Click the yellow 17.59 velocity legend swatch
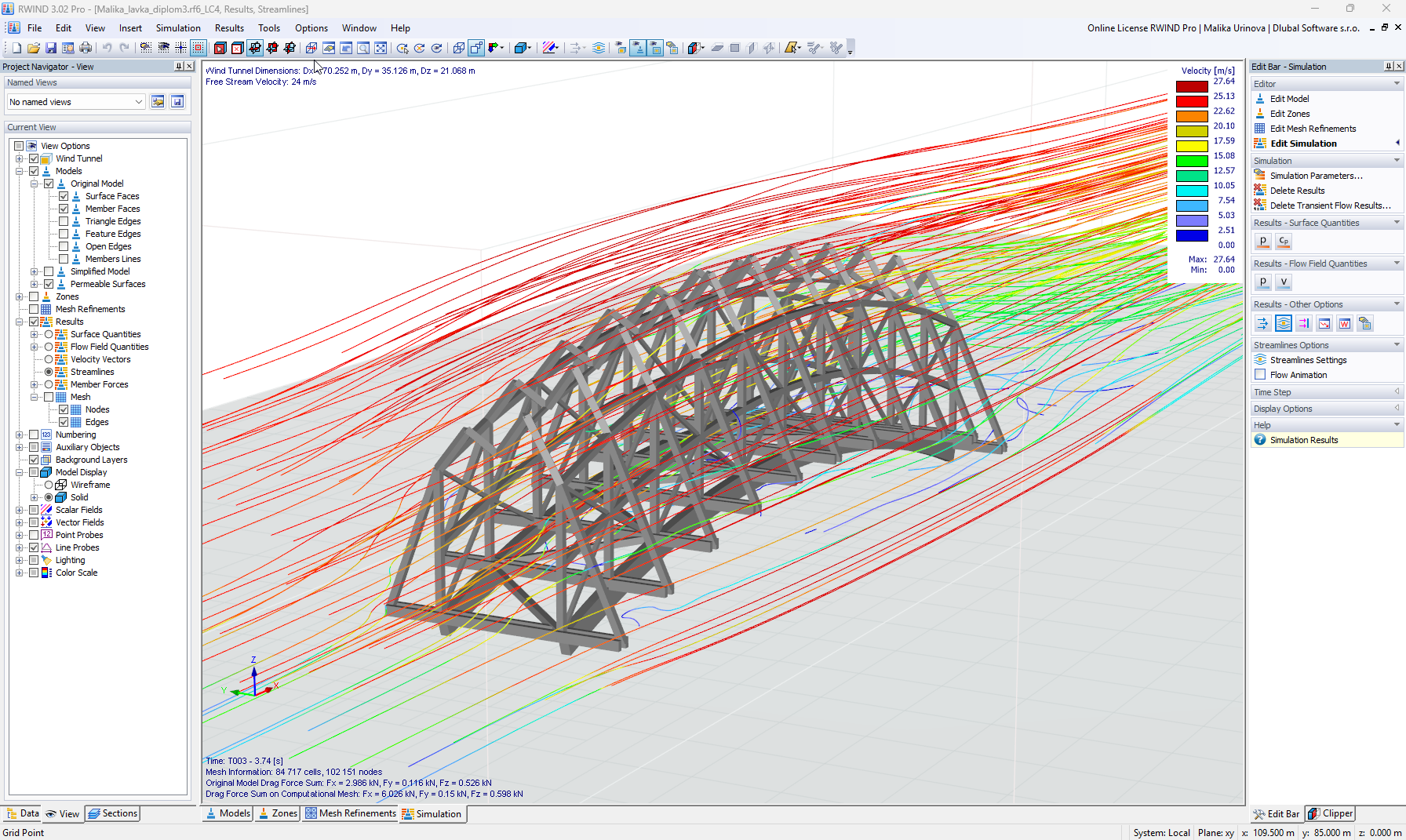This screenshot has height=840, width=1406. tap(1192, 147)
